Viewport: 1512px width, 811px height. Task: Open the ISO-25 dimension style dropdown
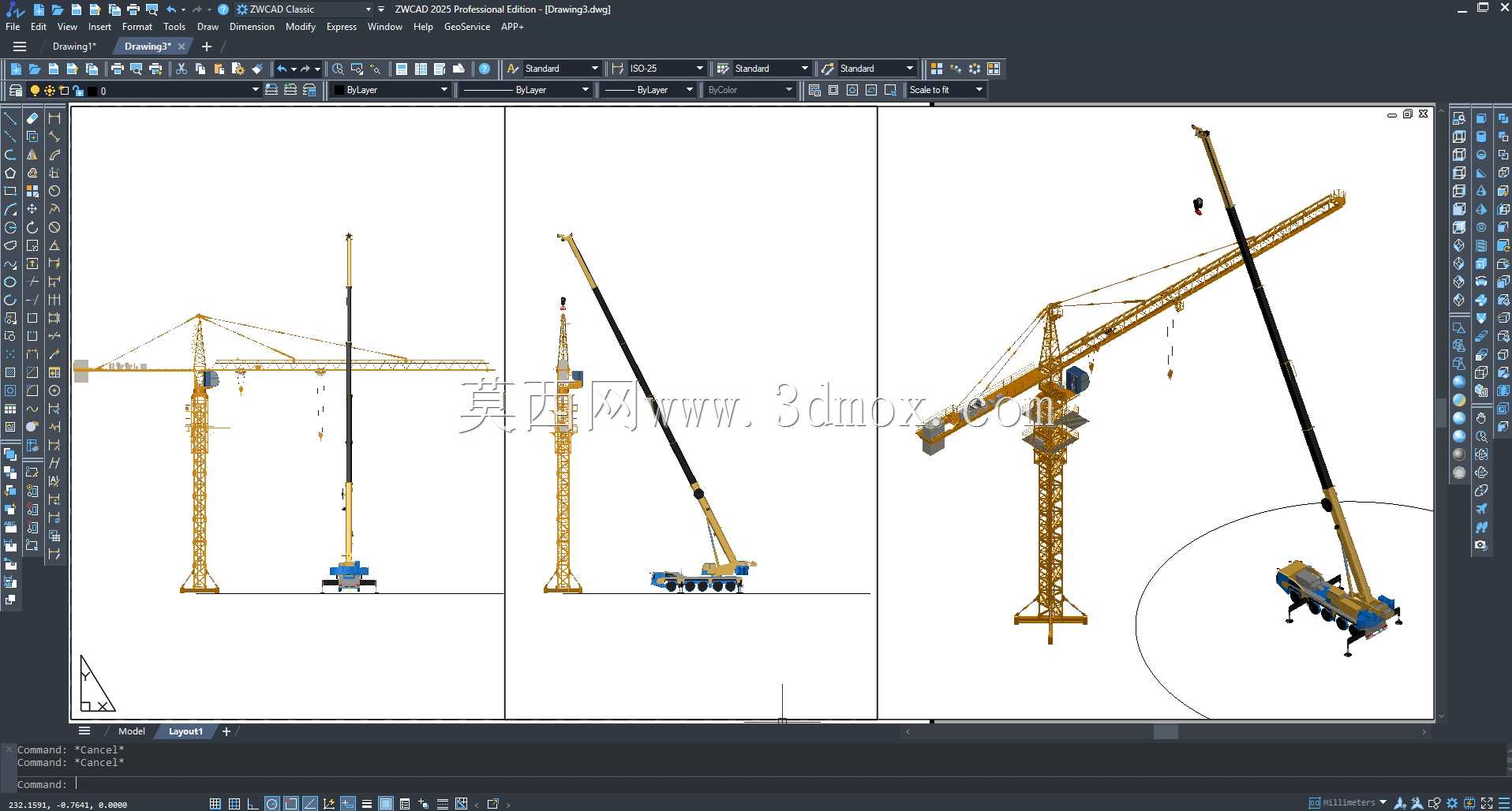[x=700, y=69]
